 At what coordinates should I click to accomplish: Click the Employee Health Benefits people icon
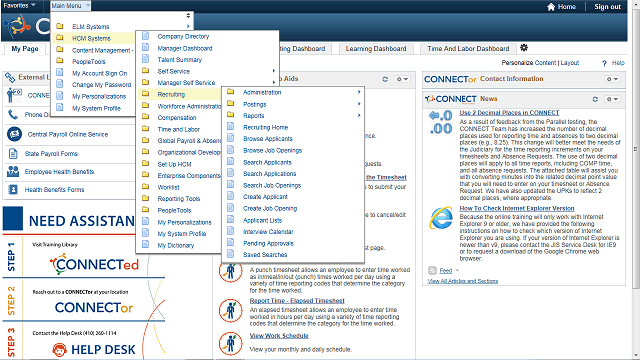[13, 171]
